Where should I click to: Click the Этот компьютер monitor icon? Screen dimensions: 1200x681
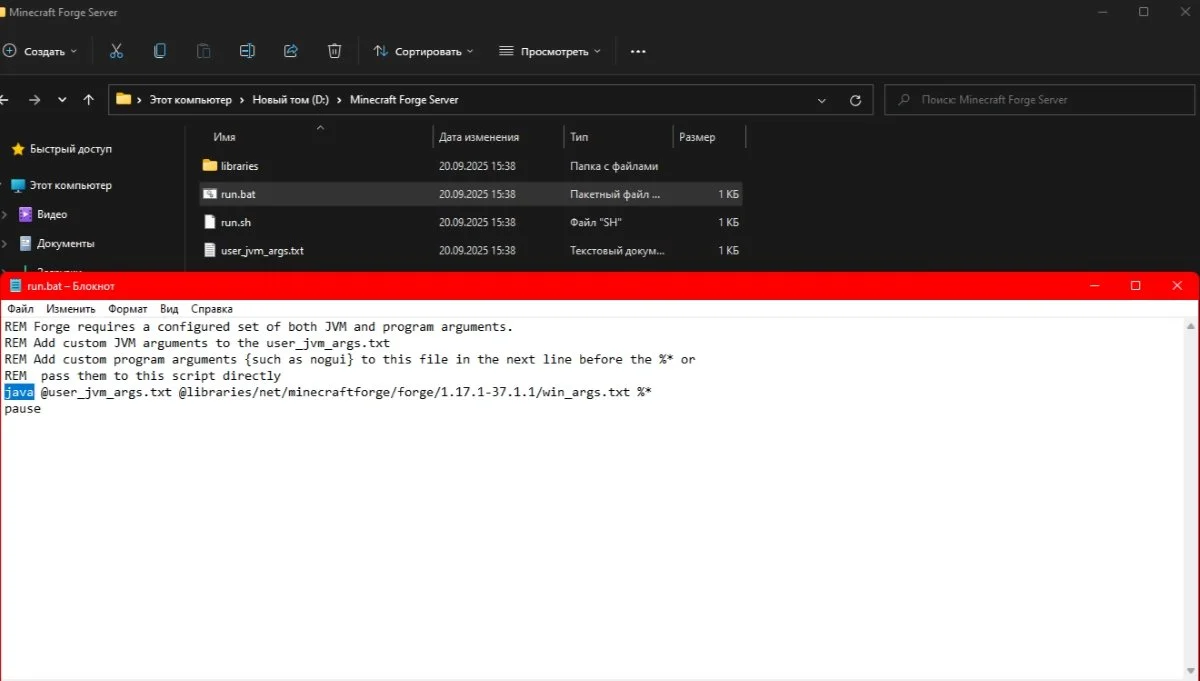tap(17, 185)
